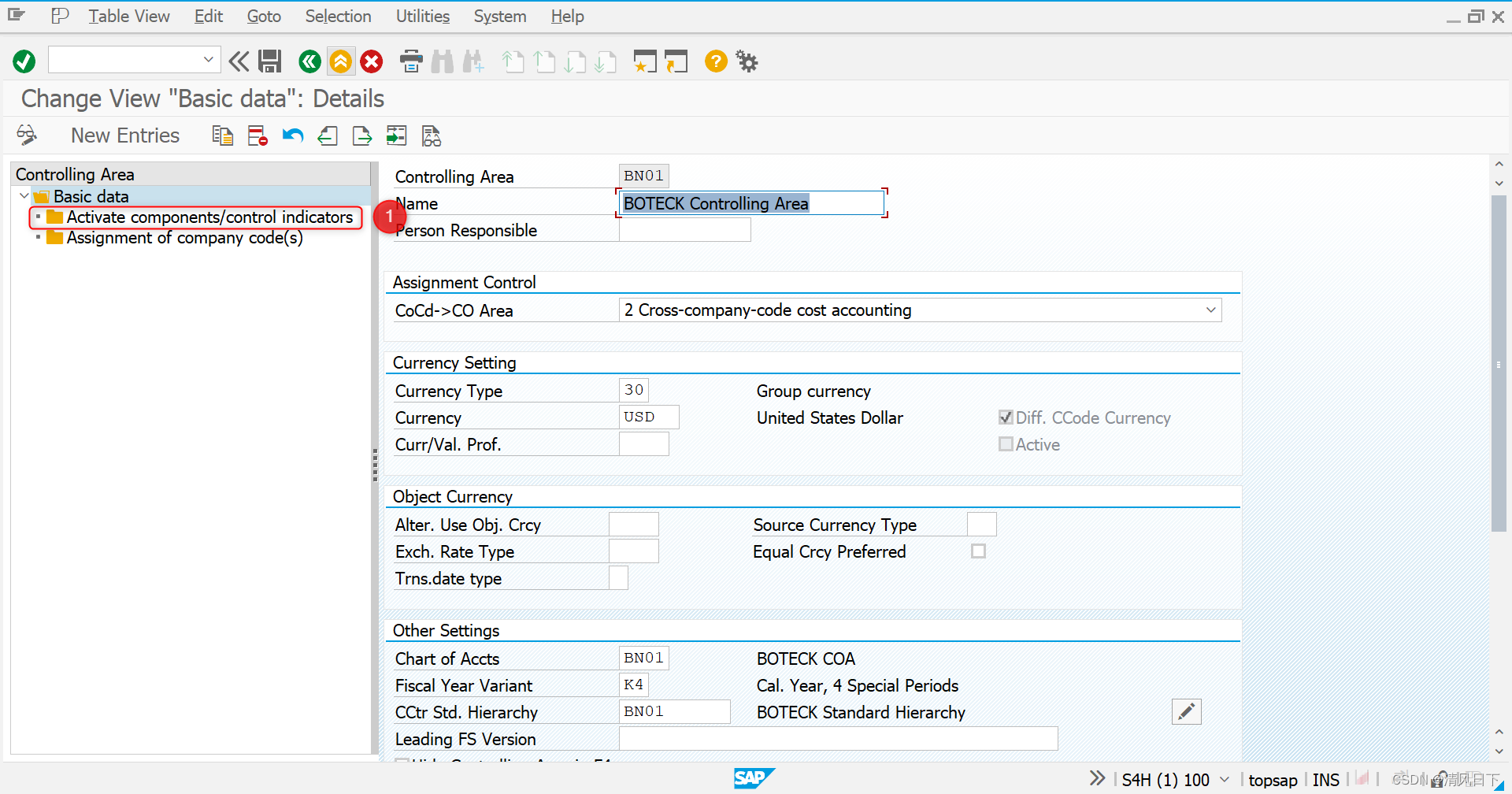
Task: Select the Basic data tree folder
Action: click(91, 196)
